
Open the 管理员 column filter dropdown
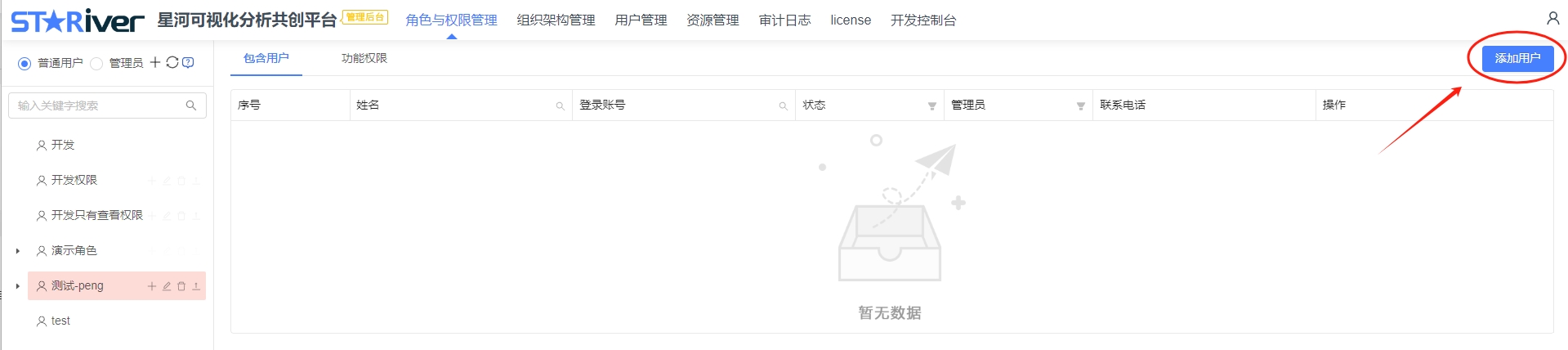(x=1080, y=105)
